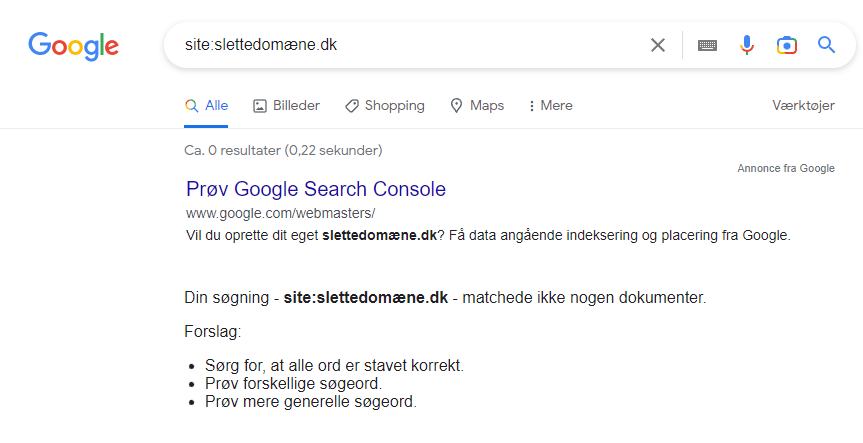Open image search with camera icon
Viewport: 863px width, 443px height.
click(786, 45)
